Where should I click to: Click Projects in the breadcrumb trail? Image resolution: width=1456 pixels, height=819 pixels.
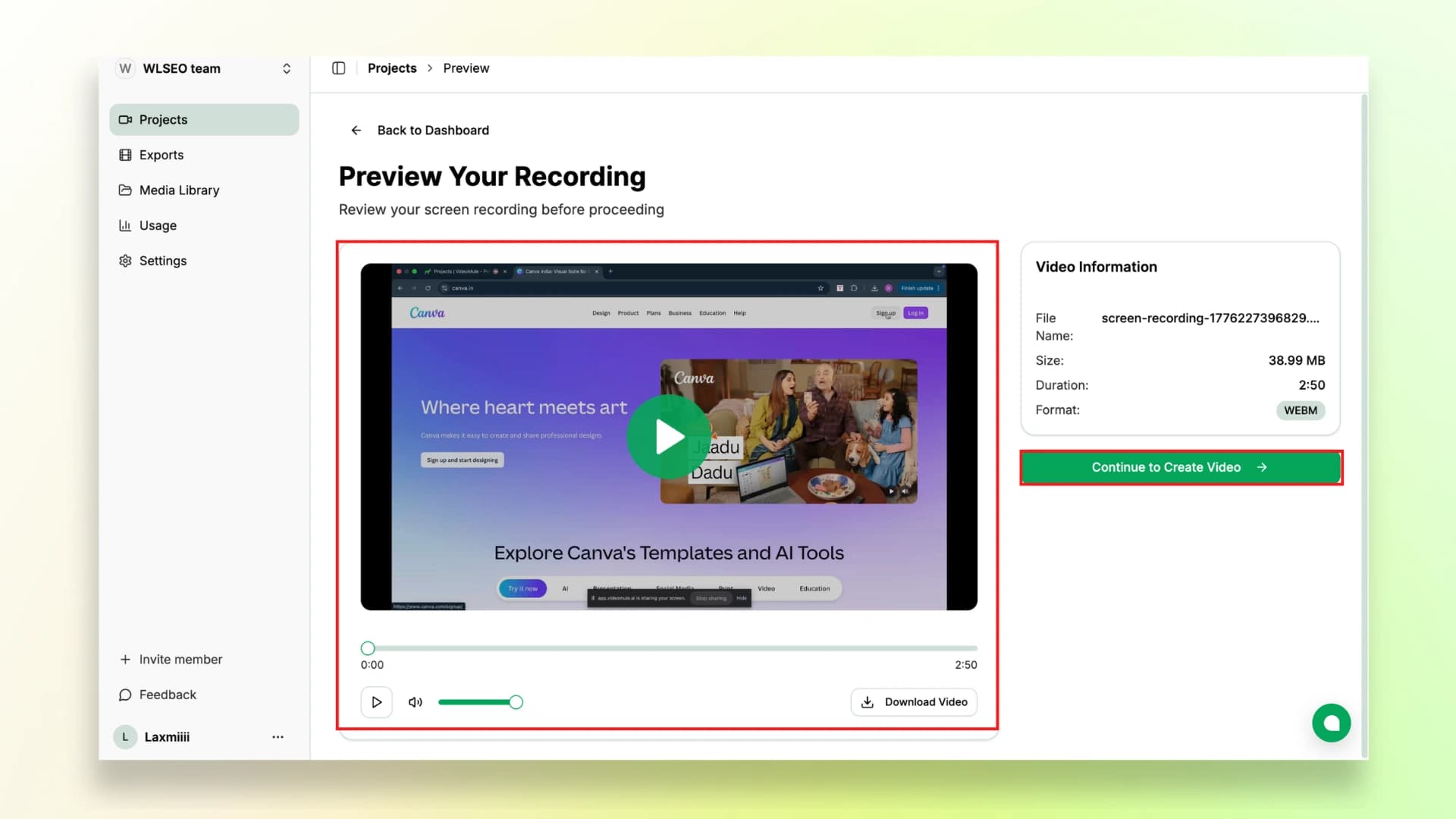[x=392, y=68]
